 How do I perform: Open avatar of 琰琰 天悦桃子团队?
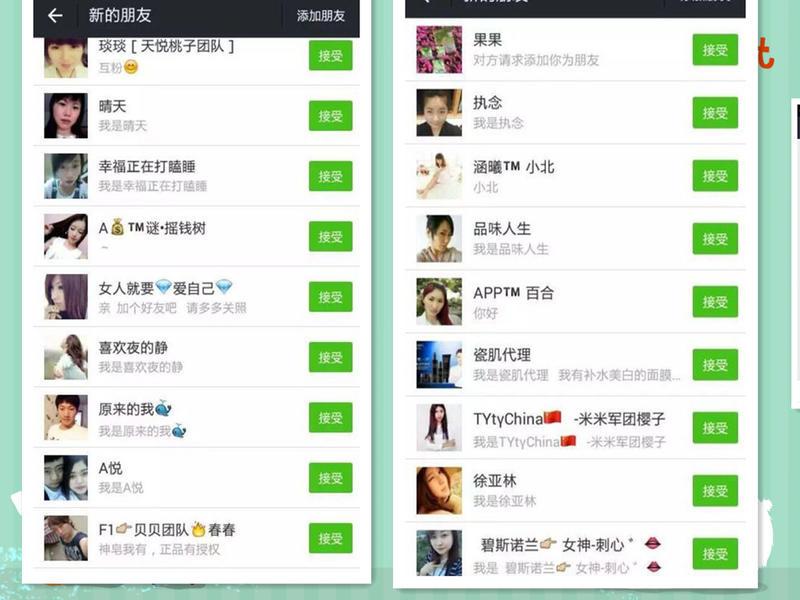coord(66,58)
